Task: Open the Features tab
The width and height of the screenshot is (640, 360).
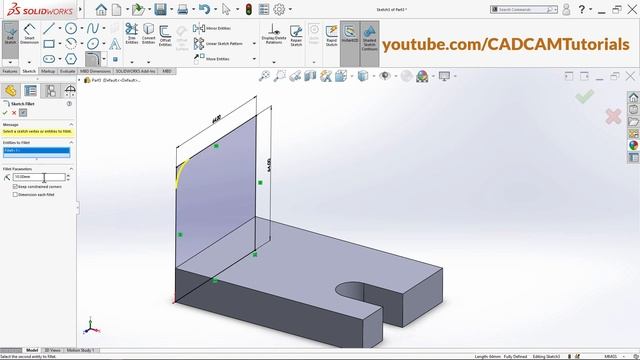Action: [x=10, y=71]
